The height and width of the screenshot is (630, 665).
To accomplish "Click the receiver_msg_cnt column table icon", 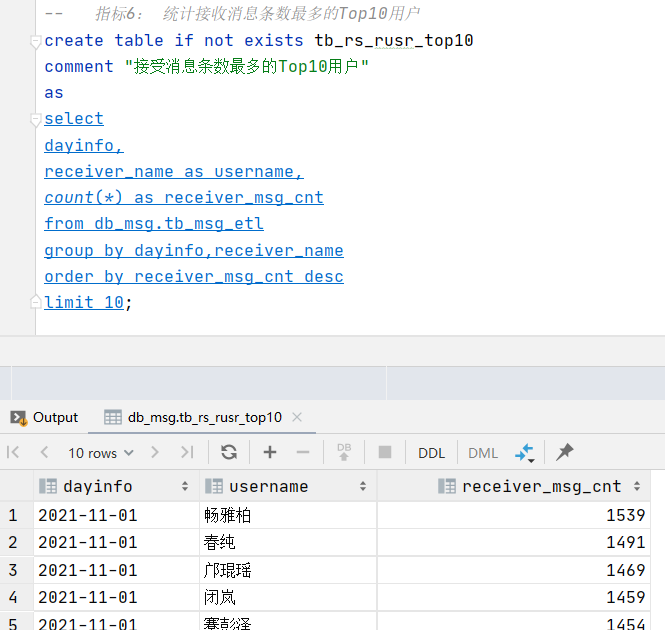I will (447, 486).
